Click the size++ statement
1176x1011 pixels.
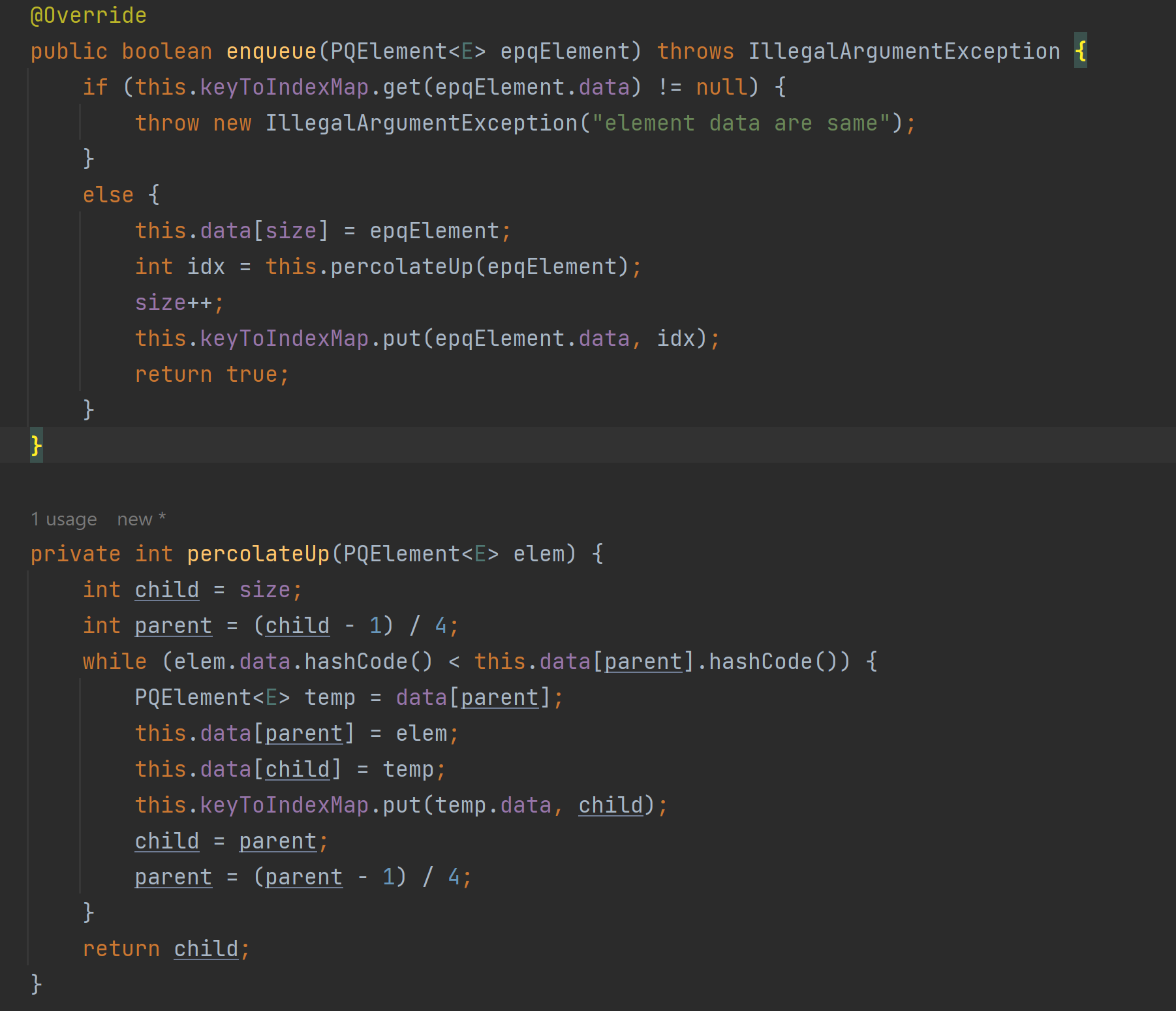179,303
